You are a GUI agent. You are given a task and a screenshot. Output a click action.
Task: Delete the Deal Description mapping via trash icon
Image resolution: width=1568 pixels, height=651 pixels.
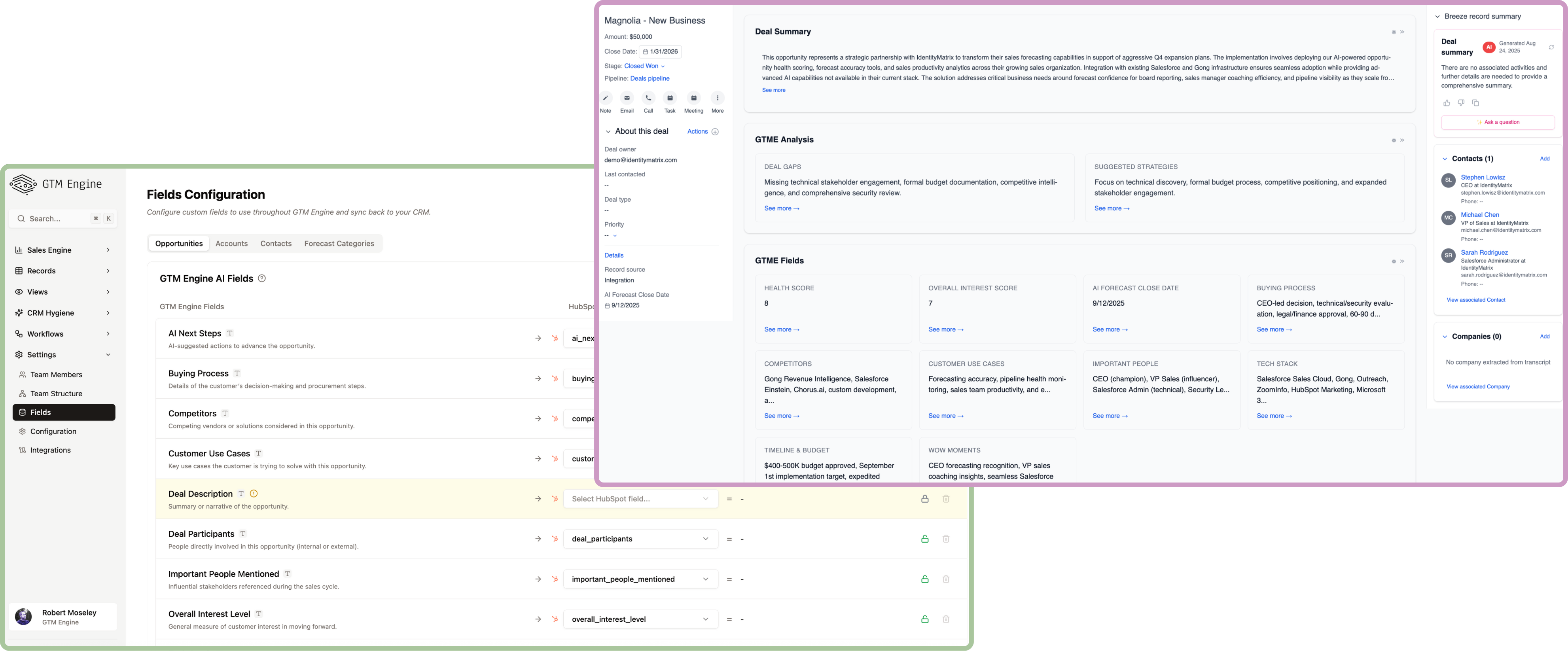pyautogui.click(x=946, y=498)
